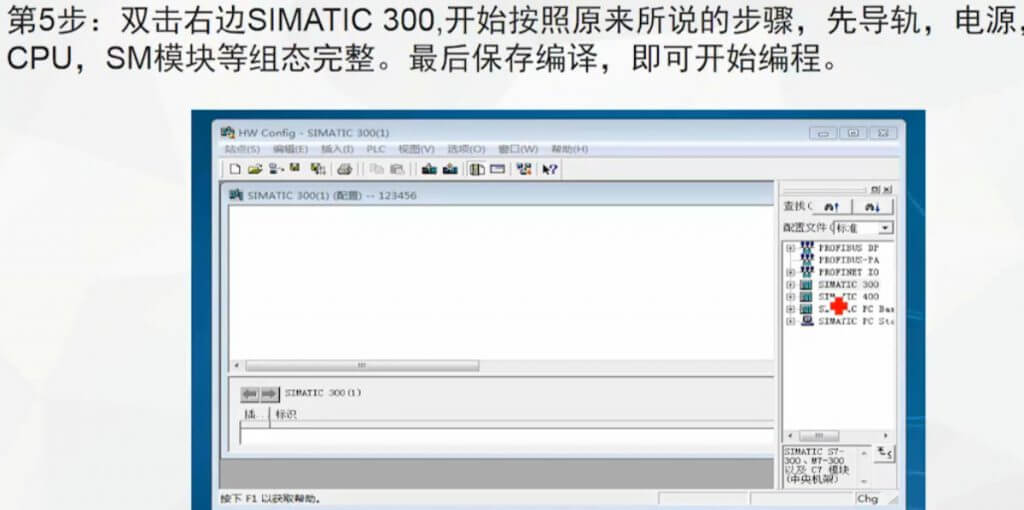Expand the SIMATIC 400 tree node
The image size is (1024, 510).
coord(790,296)
